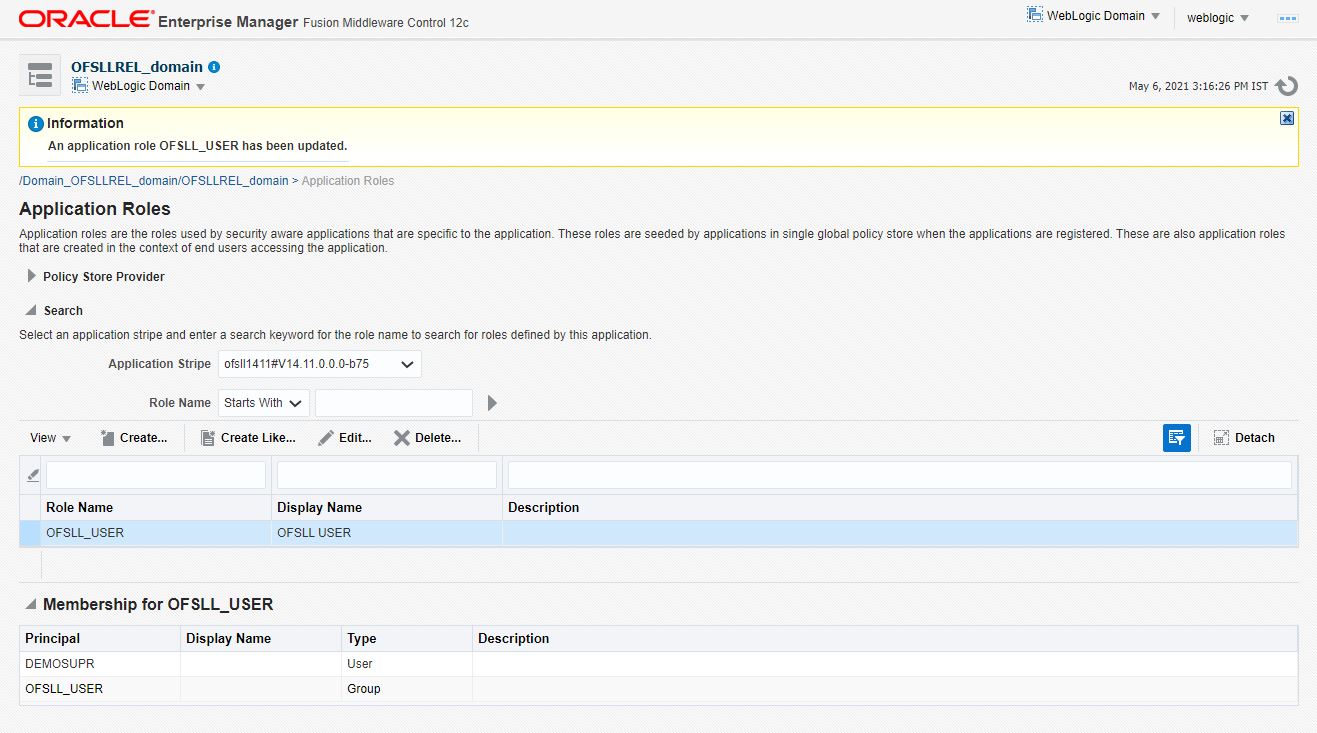Refresh the page with circular arrow icon
This screenshot has width=1317, height=733.
coord(1287,86)
